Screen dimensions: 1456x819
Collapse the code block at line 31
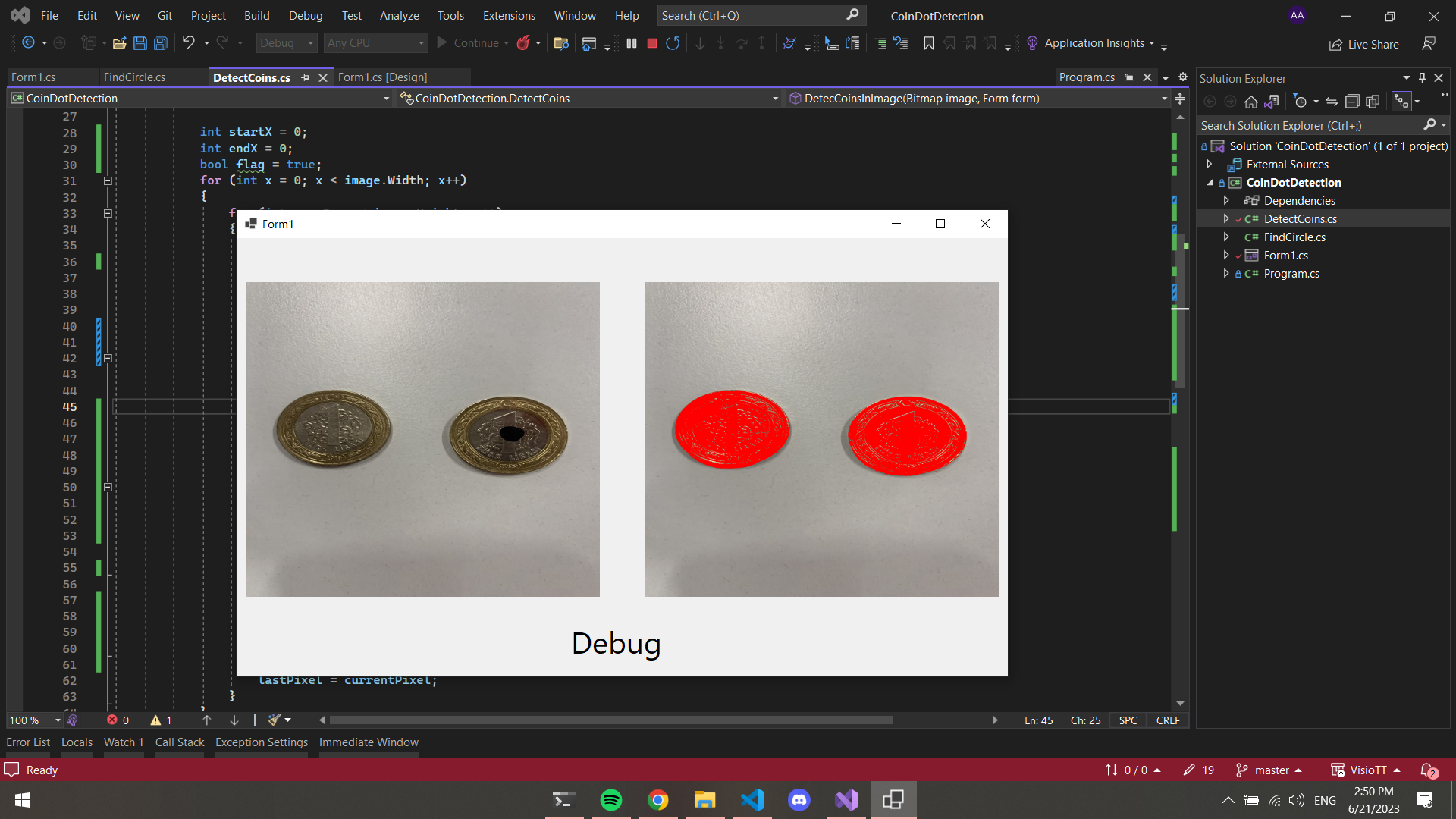[108, 180]
